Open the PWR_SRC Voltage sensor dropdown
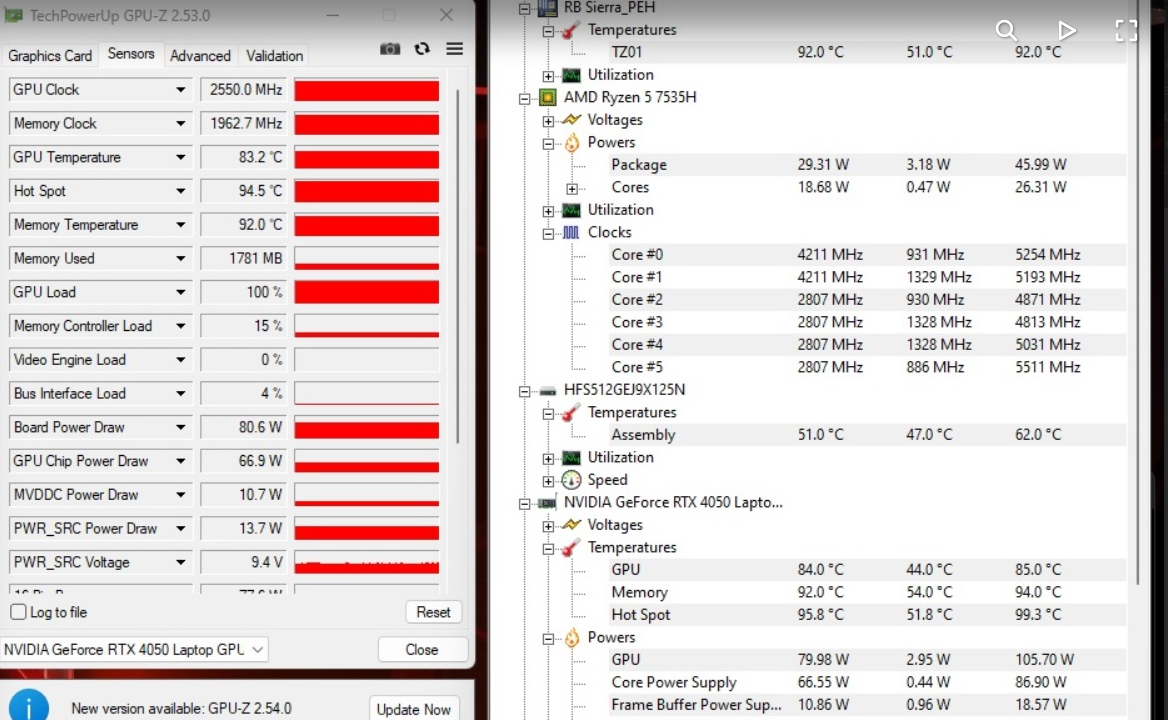Screen dimensions: 1168x720 180,562
